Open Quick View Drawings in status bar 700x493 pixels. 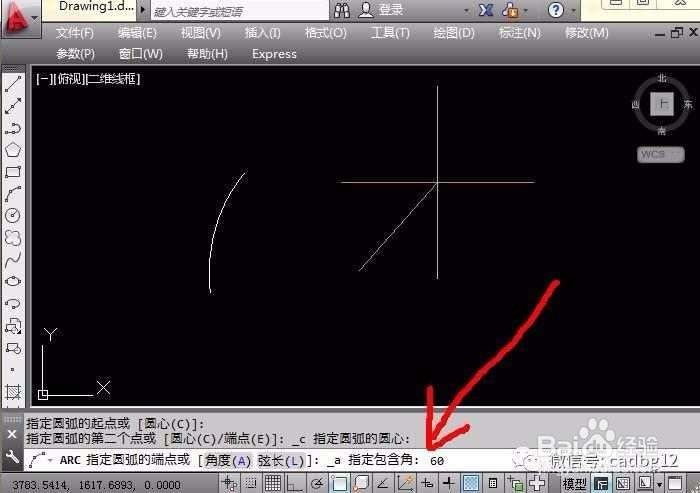point(623,484)
